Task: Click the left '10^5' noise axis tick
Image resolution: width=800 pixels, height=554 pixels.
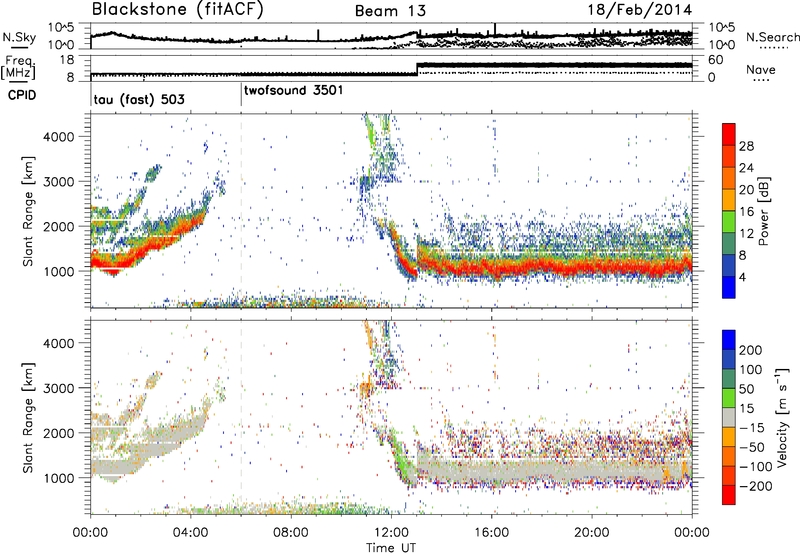Action: (x=61, y=28)
